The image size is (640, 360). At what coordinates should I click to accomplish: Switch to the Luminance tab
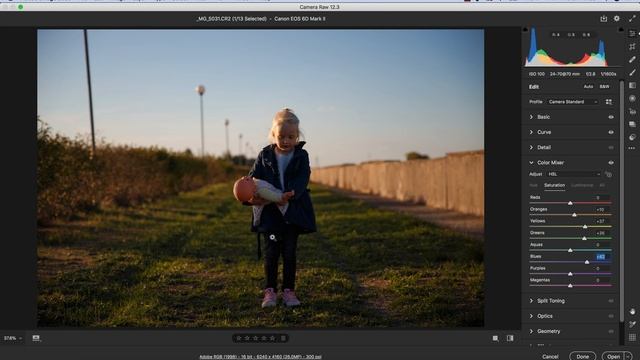pos(582,185)
